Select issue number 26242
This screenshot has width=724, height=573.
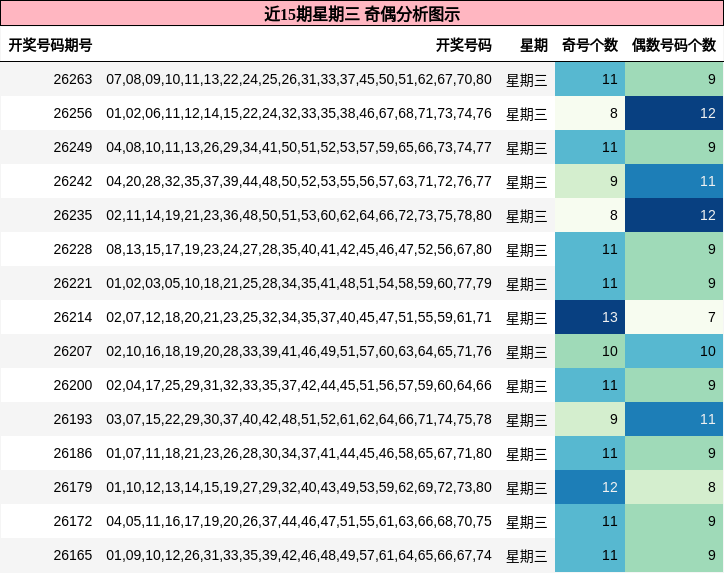point(72,181)
